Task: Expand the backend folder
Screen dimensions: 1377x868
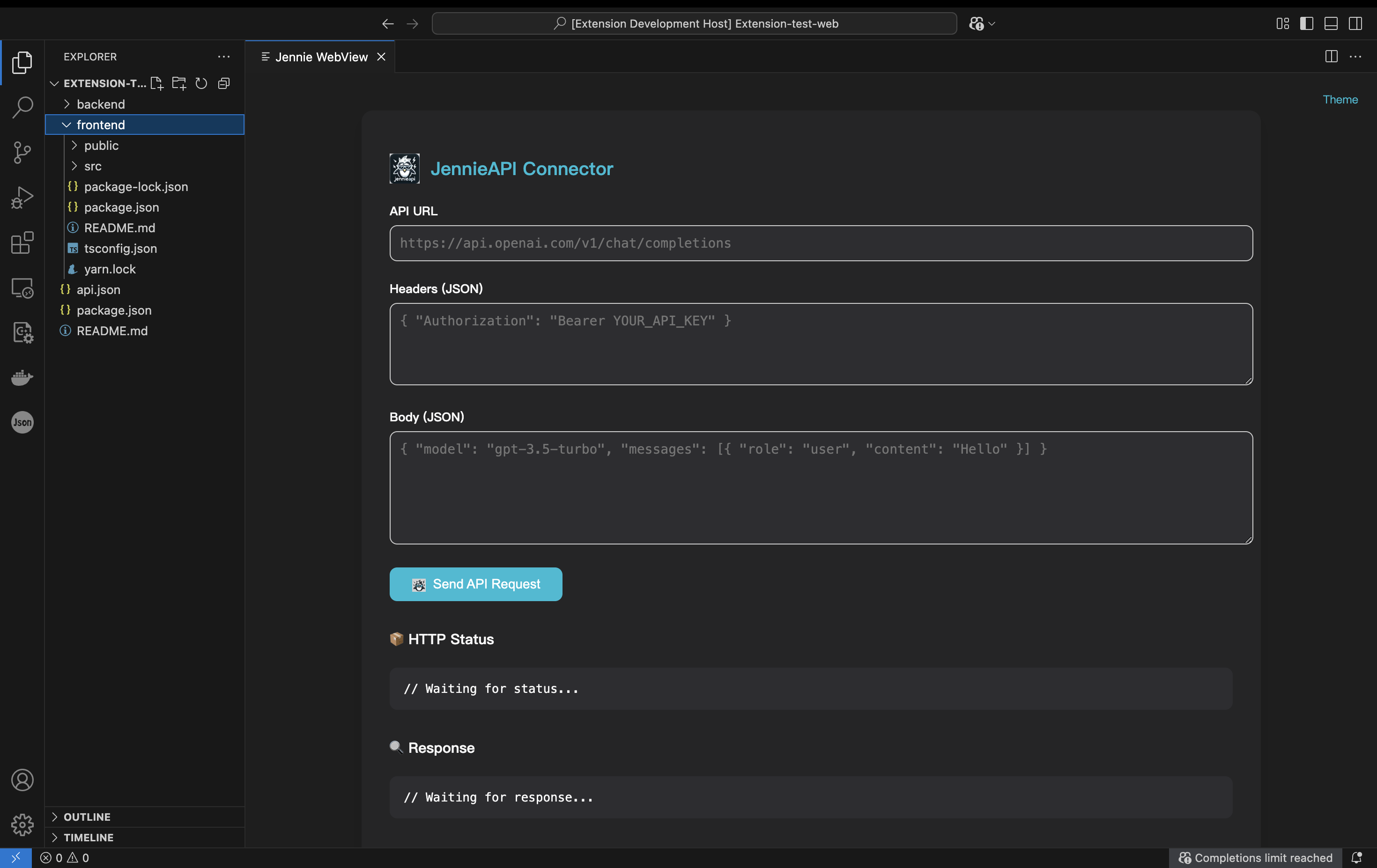Action: [x=101, y=104]
